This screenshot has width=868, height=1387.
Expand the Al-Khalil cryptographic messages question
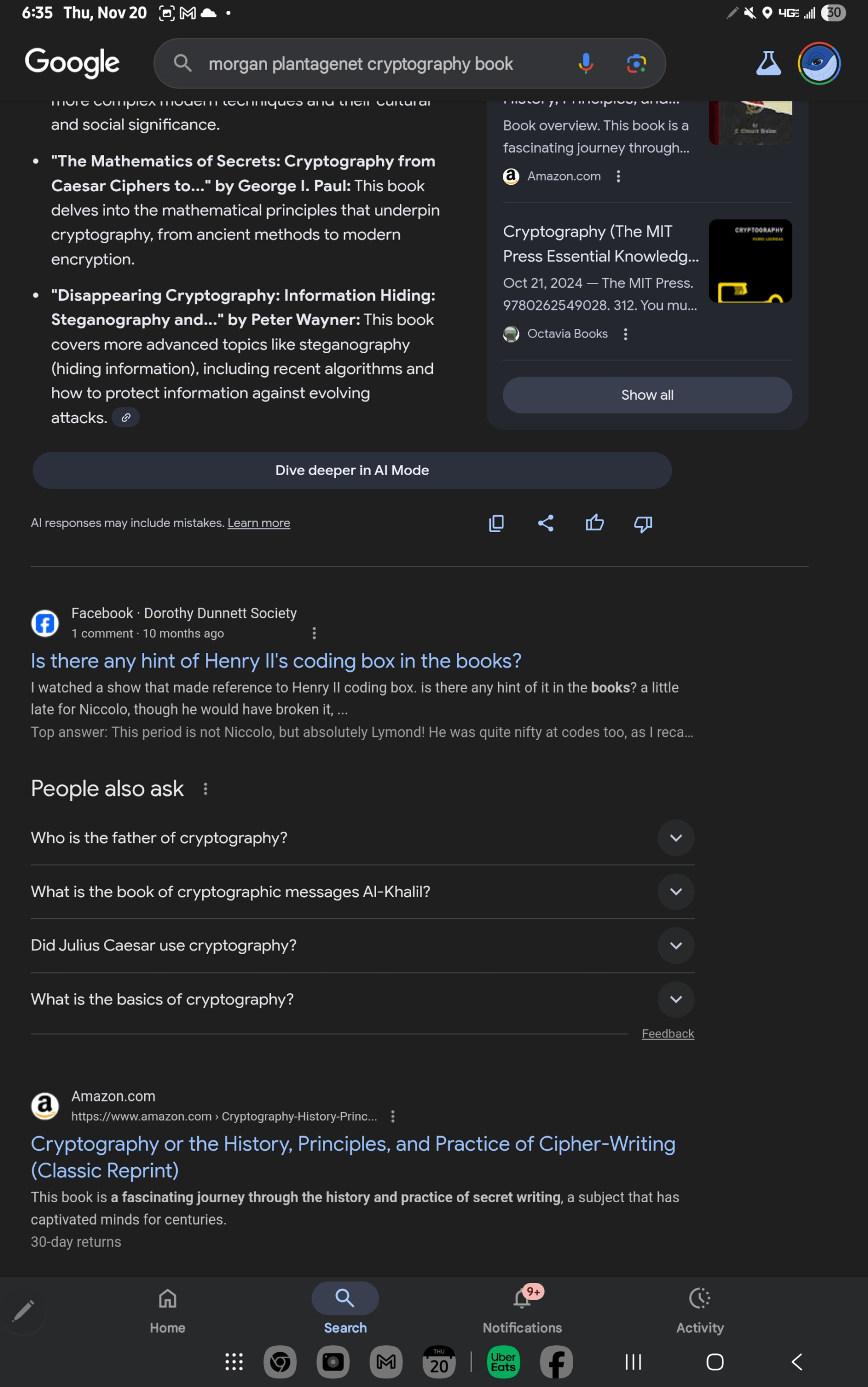pos(676,892)
